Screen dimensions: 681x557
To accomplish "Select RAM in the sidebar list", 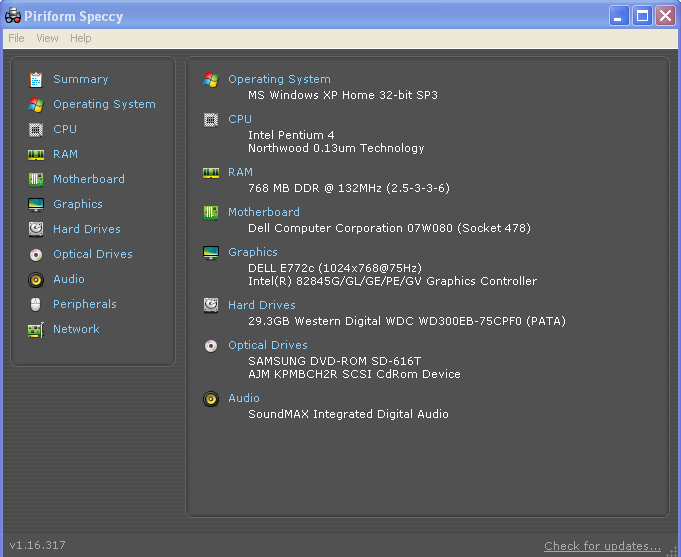I will click(66, 154).
